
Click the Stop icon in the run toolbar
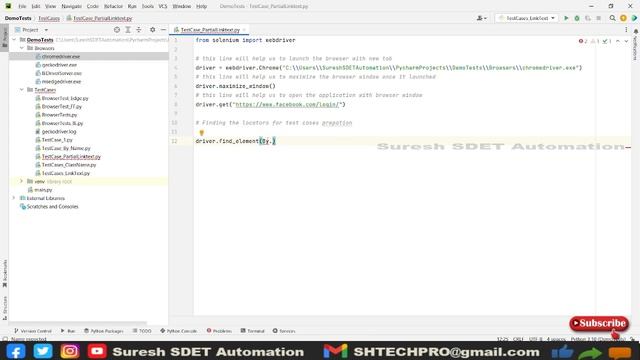click(599, 18)
